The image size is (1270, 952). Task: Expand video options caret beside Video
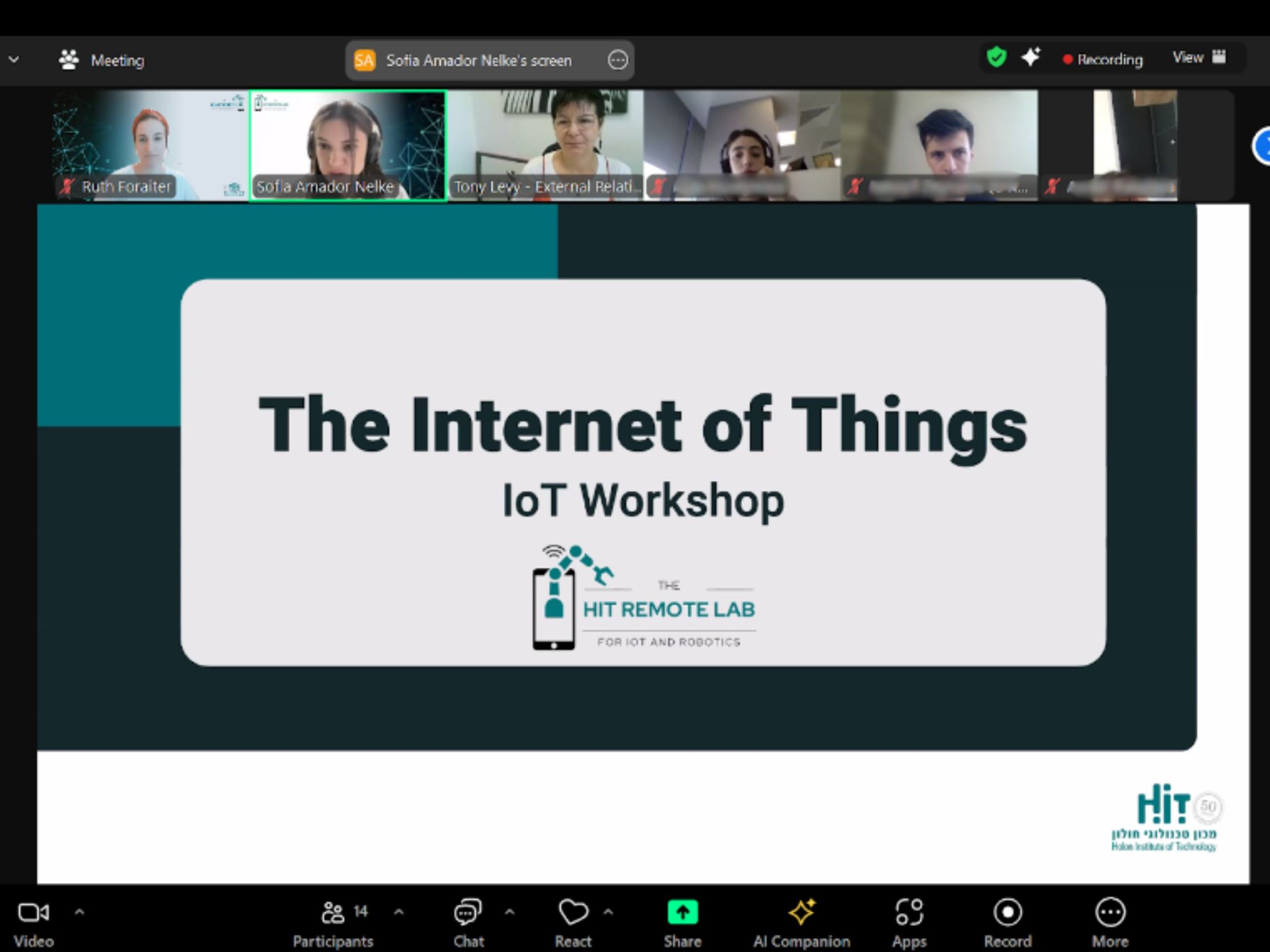(79, 912)
